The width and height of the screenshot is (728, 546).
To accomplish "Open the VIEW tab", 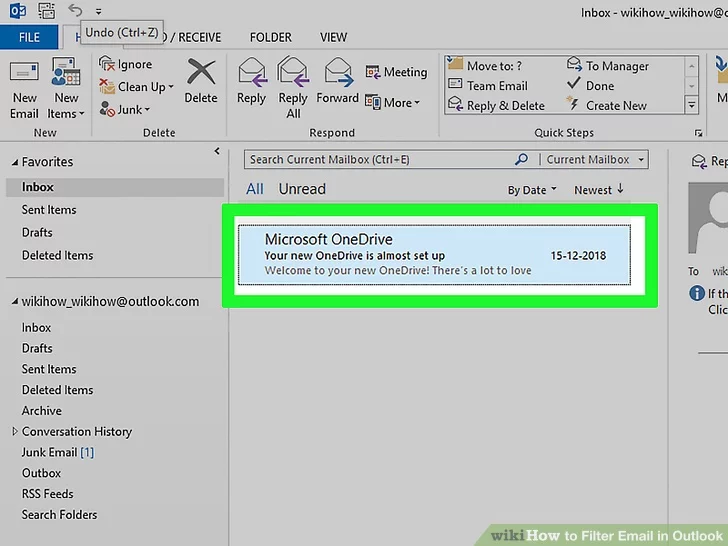I will click(x=333, y=37).
